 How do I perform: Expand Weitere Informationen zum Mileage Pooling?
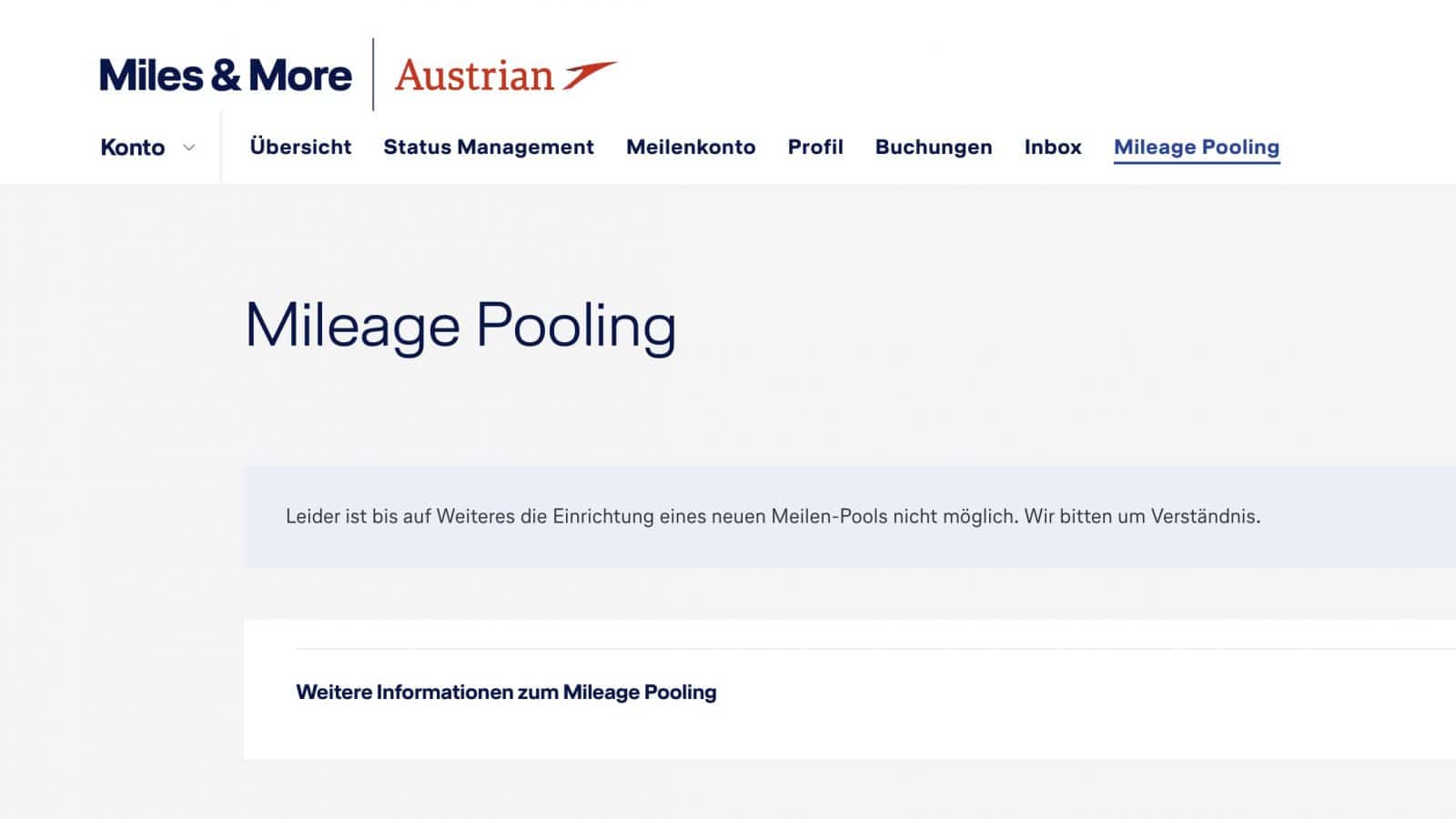[x=506, y=693]
